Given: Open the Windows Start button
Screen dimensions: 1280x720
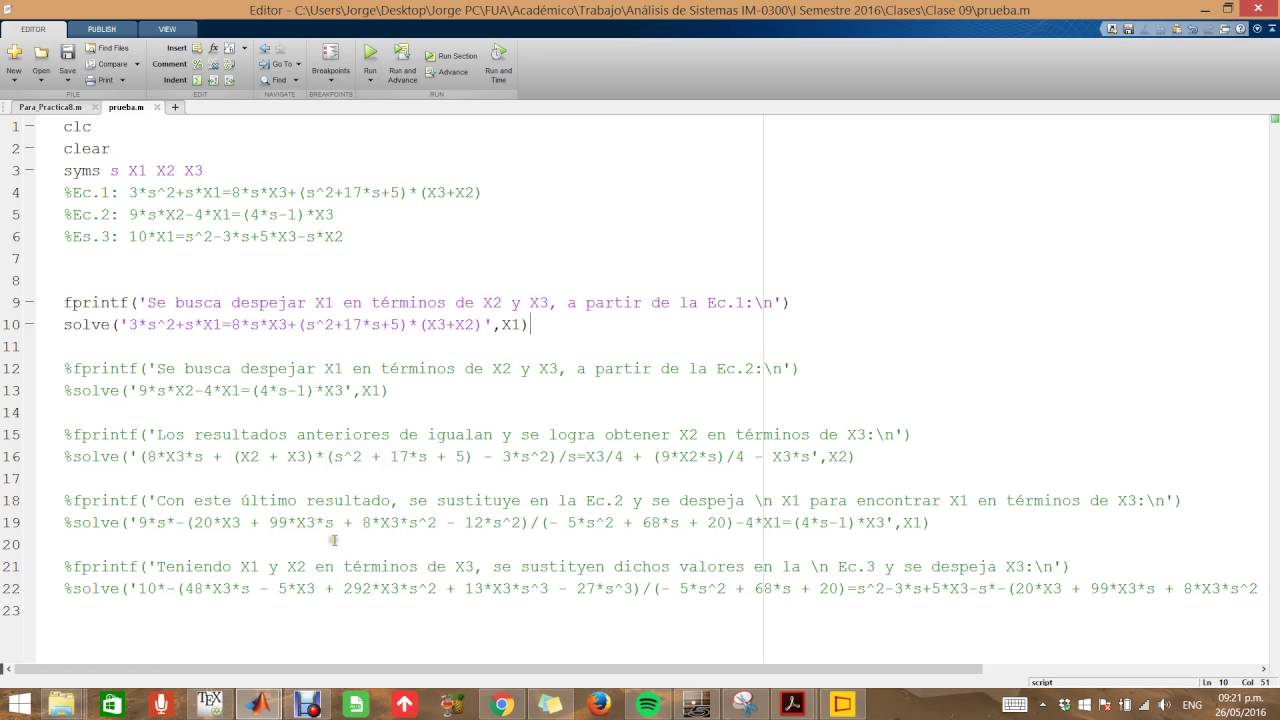Looking at the screenshot, I should point(18,704).
